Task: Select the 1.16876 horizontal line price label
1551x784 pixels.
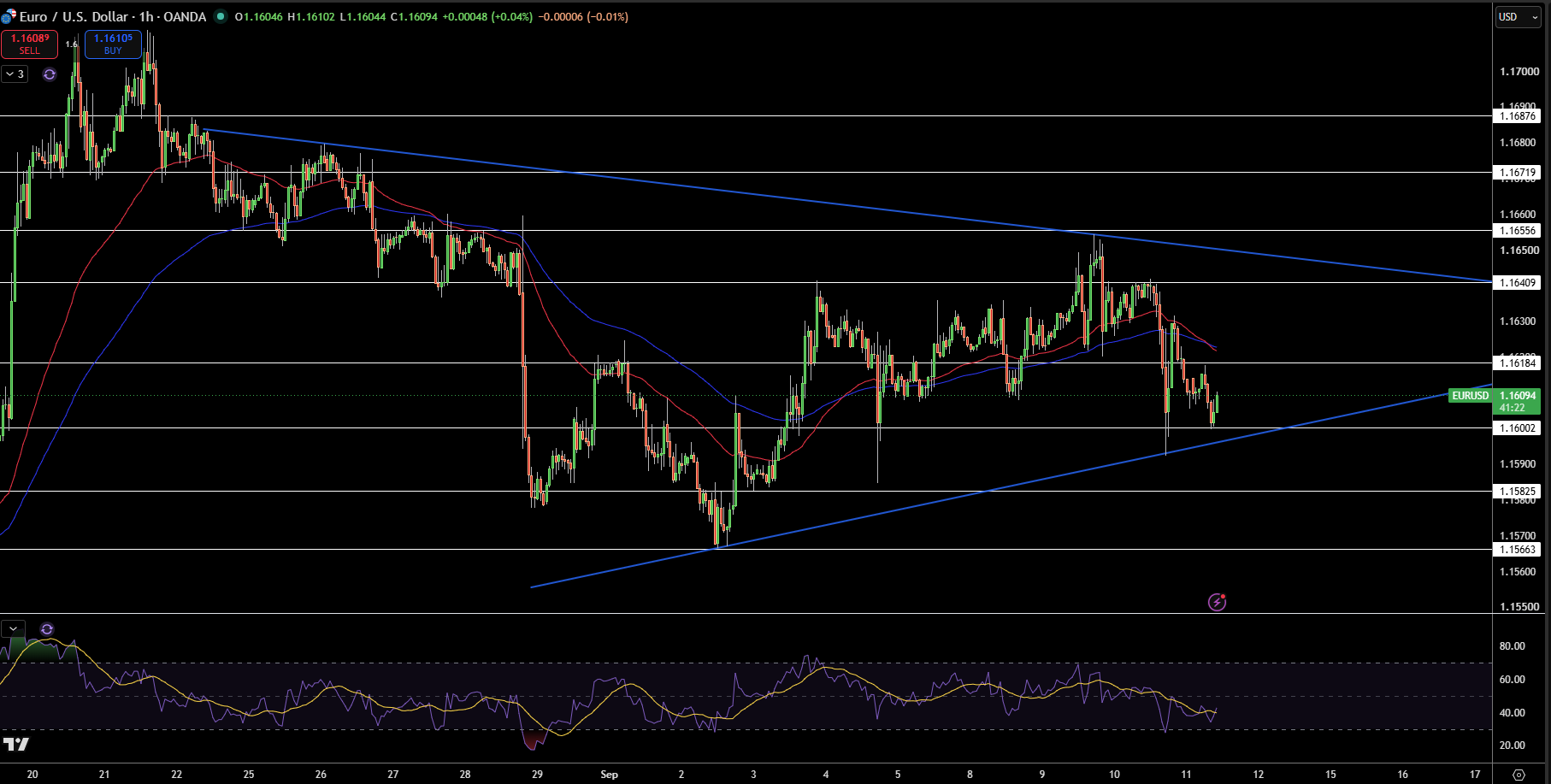Action: point(1518,116)
